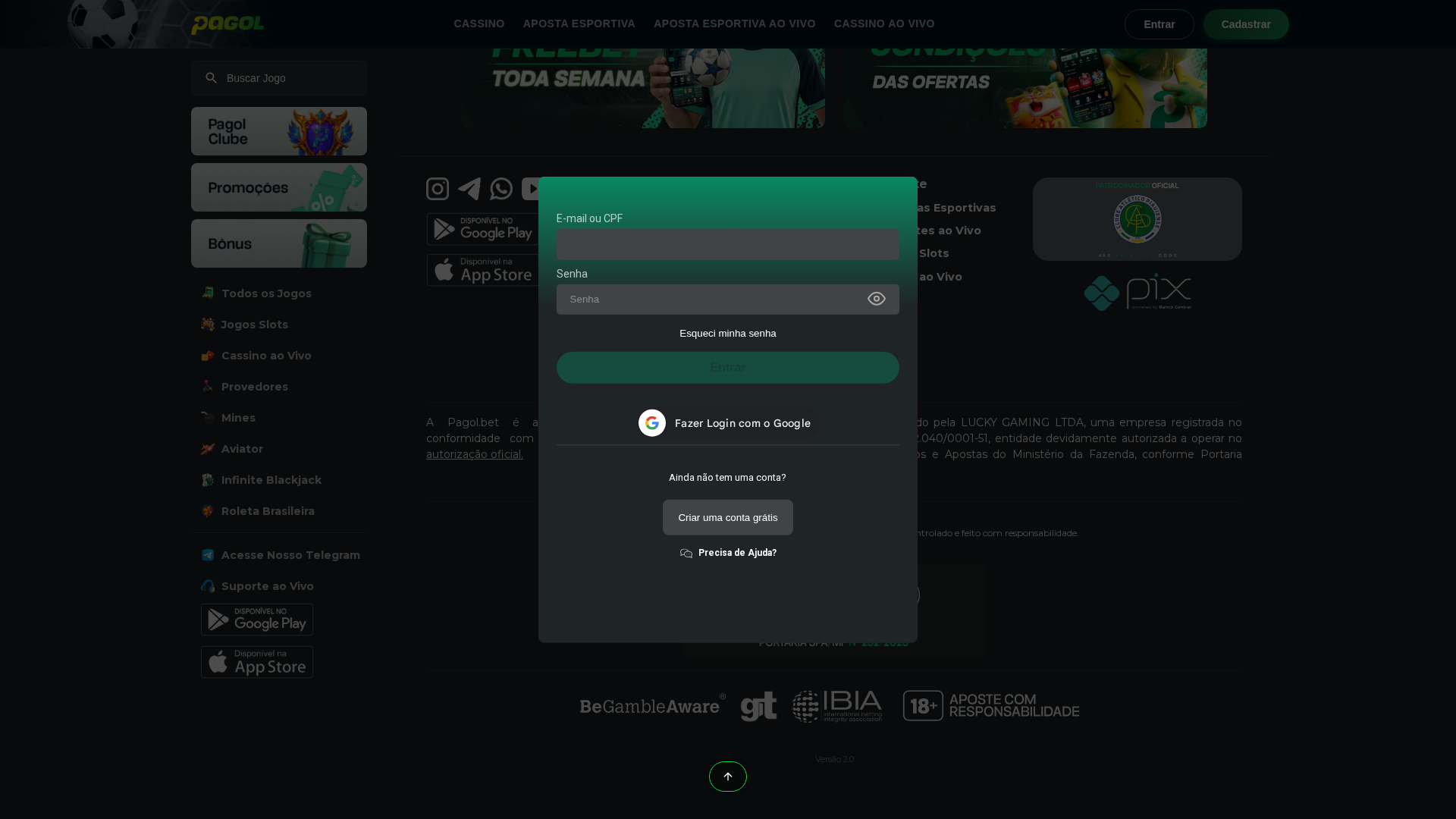Screen dimensions: 1456x819
Task: Click scroll-to-top arrow button
Action: click(728, 777)
